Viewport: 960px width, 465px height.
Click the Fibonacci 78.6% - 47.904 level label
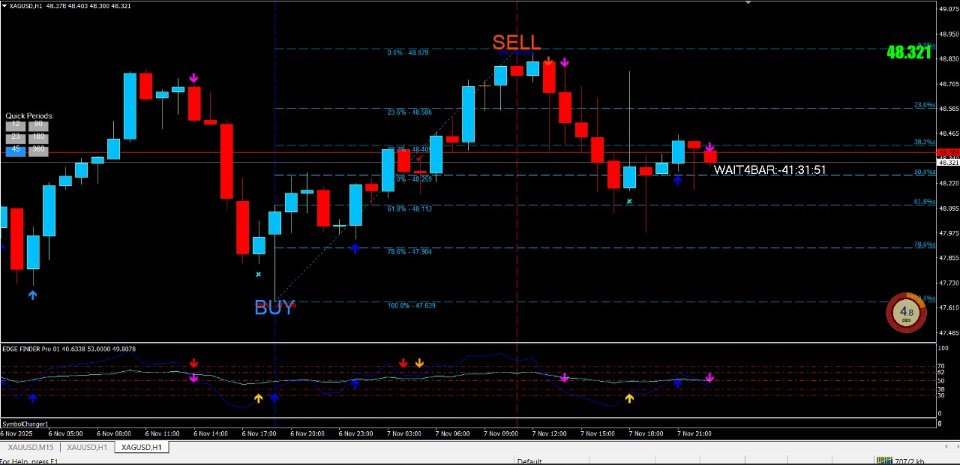click(x=410, y=251)
